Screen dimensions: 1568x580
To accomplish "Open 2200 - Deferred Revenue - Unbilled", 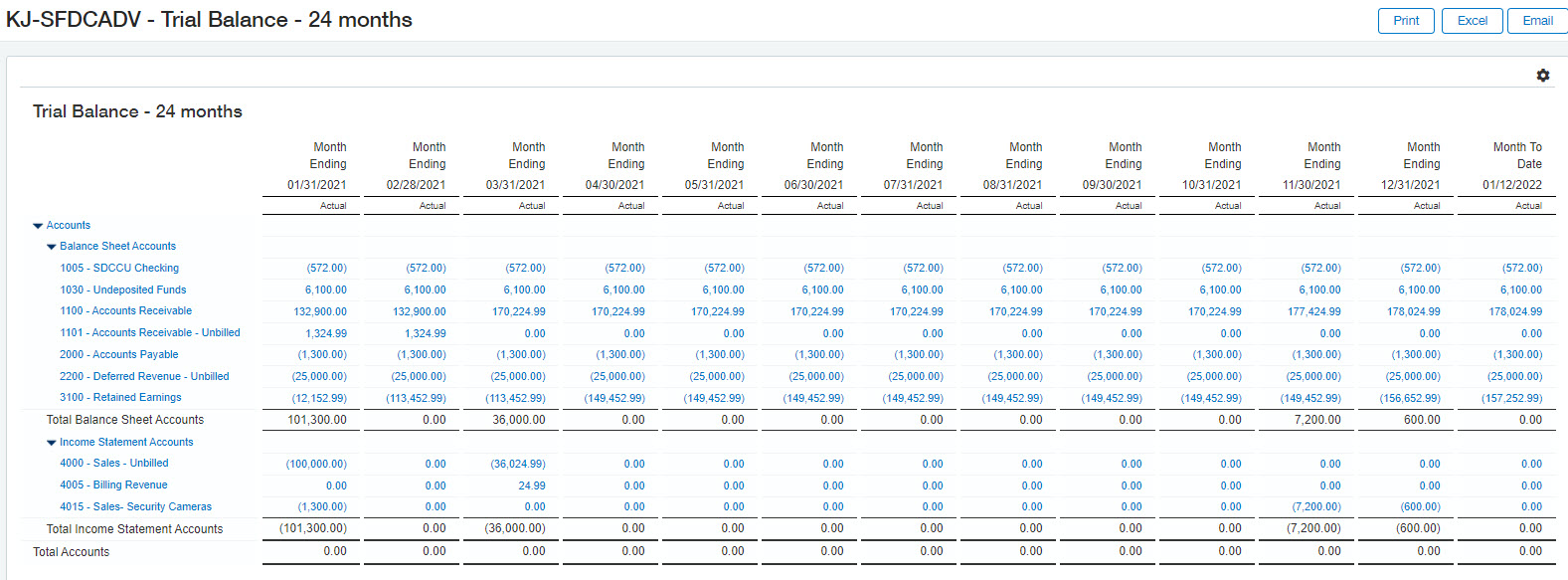I will click(x=144, y=377).
